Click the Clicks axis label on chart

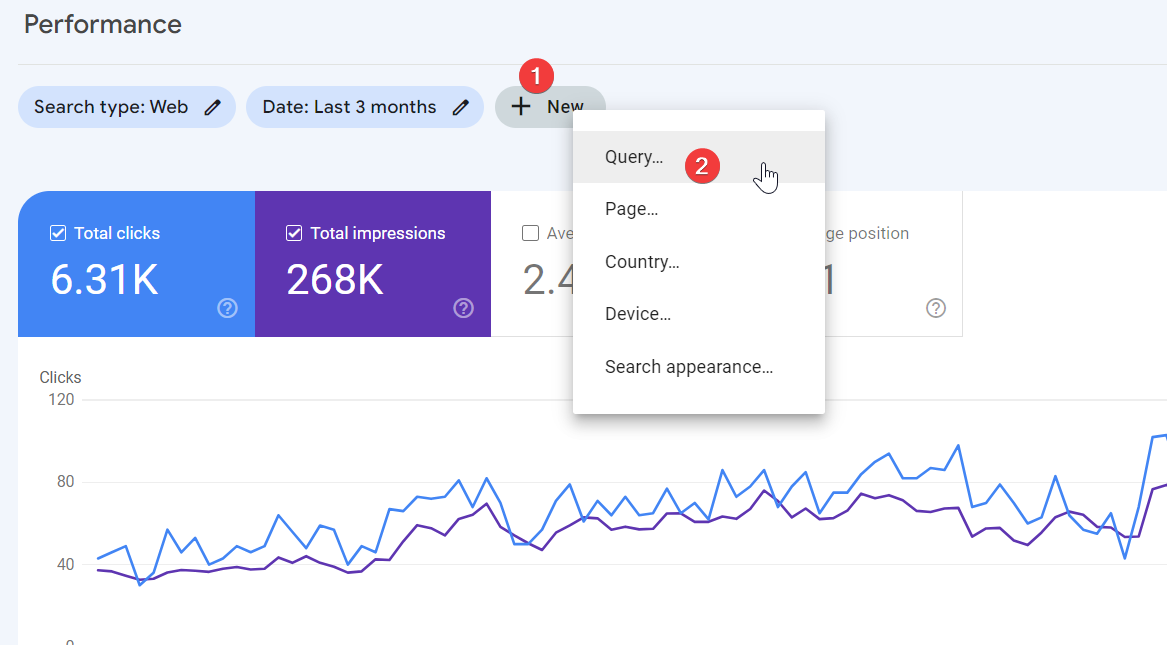[x=60, y=378]
